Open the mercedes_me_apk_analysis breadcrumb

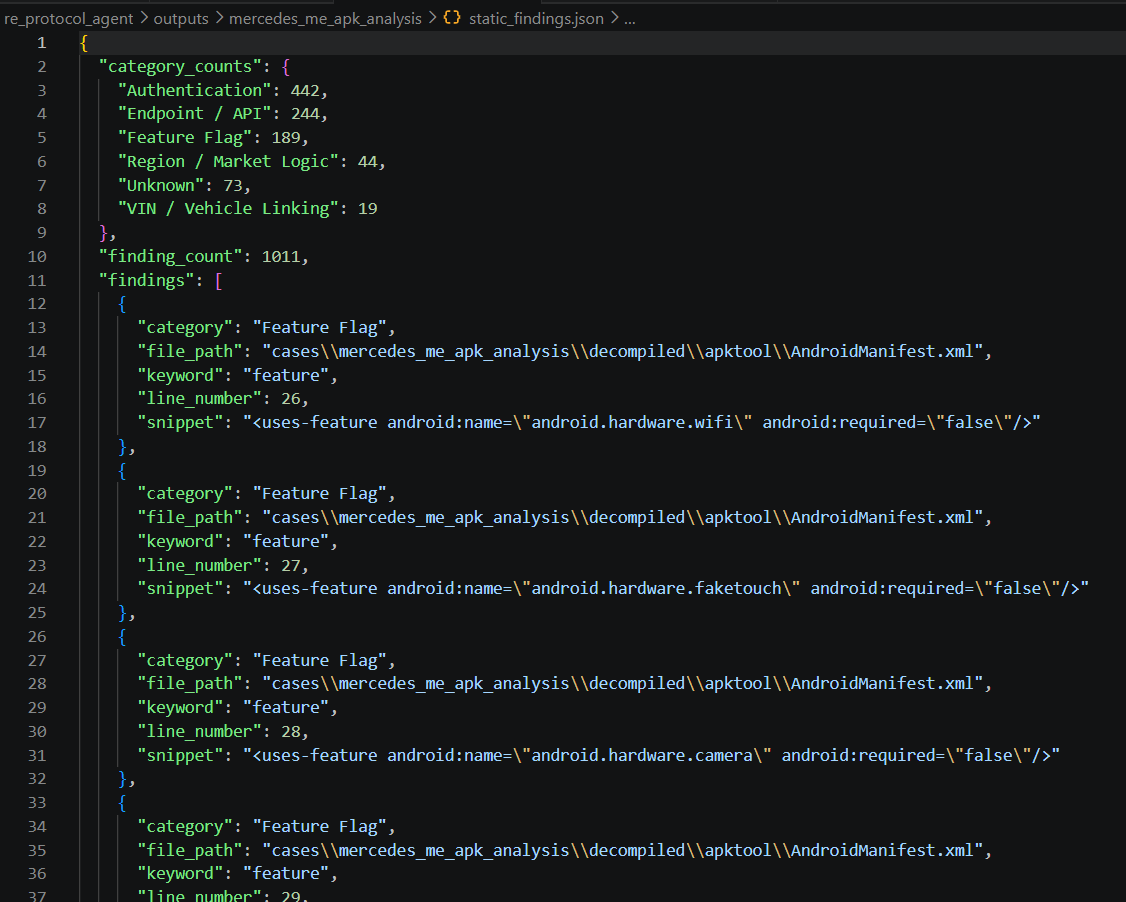click(325, 19)
